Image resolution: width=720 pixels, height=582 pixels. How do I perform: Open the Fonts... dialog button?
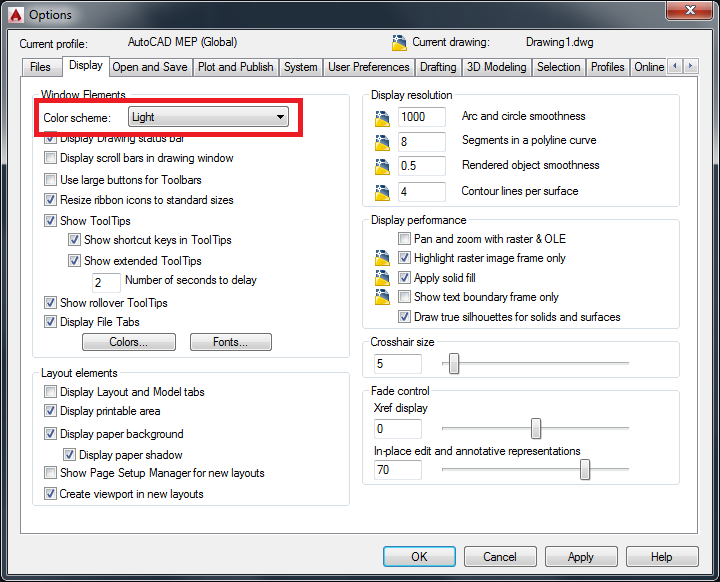231,342
